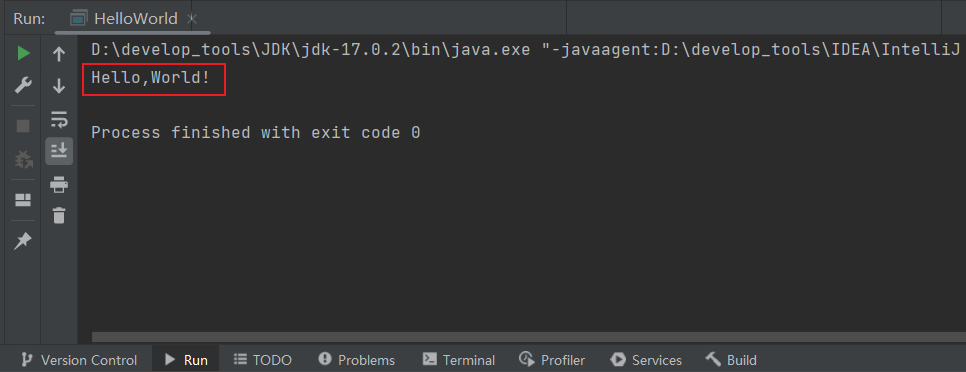Close the HelloWorld run tab
Viewport: 966px width, 372px height.
[192, 19]
